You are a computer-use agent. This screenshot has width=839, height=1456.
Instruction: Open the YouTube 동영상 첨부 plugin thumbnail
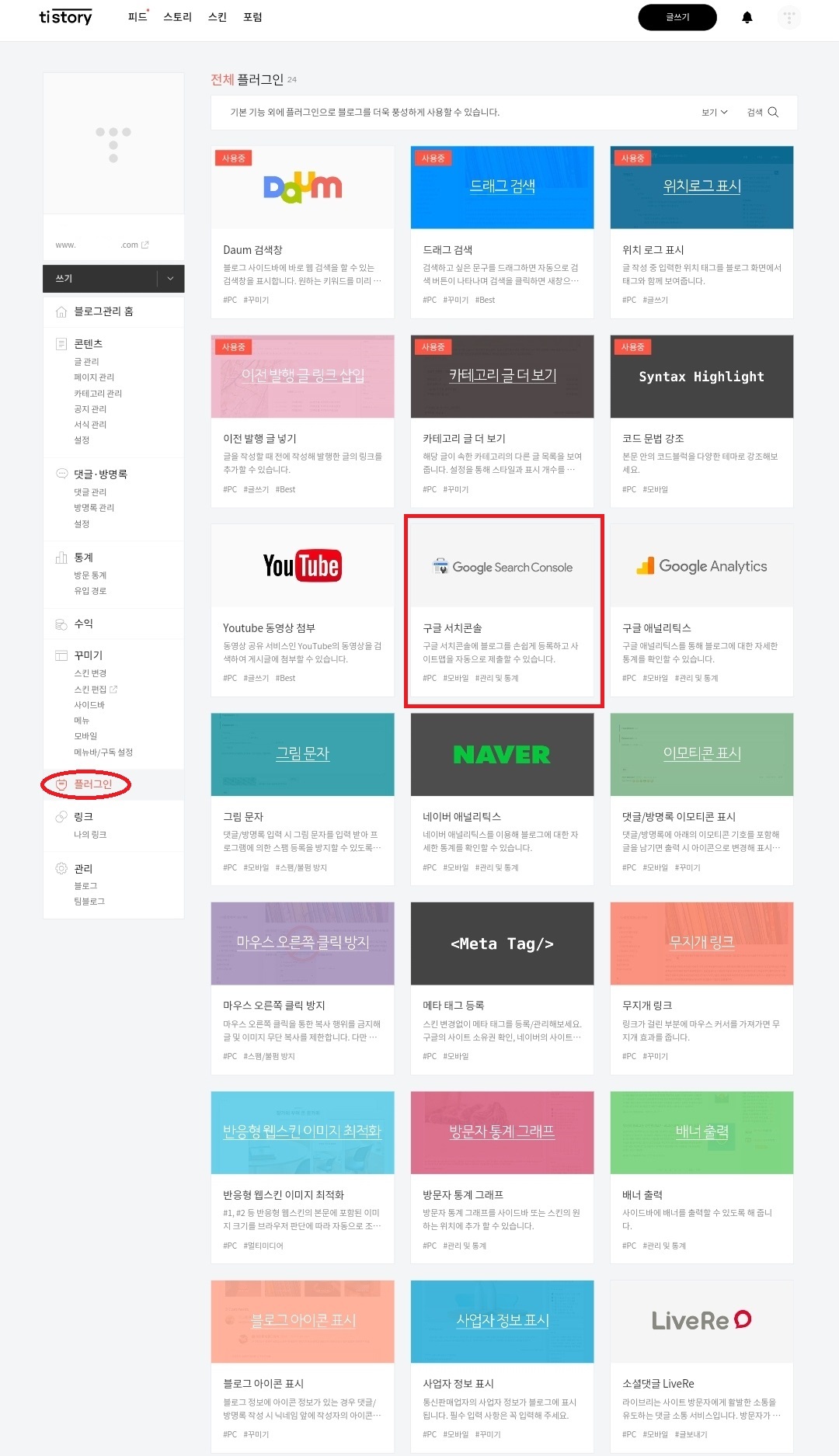303,565
